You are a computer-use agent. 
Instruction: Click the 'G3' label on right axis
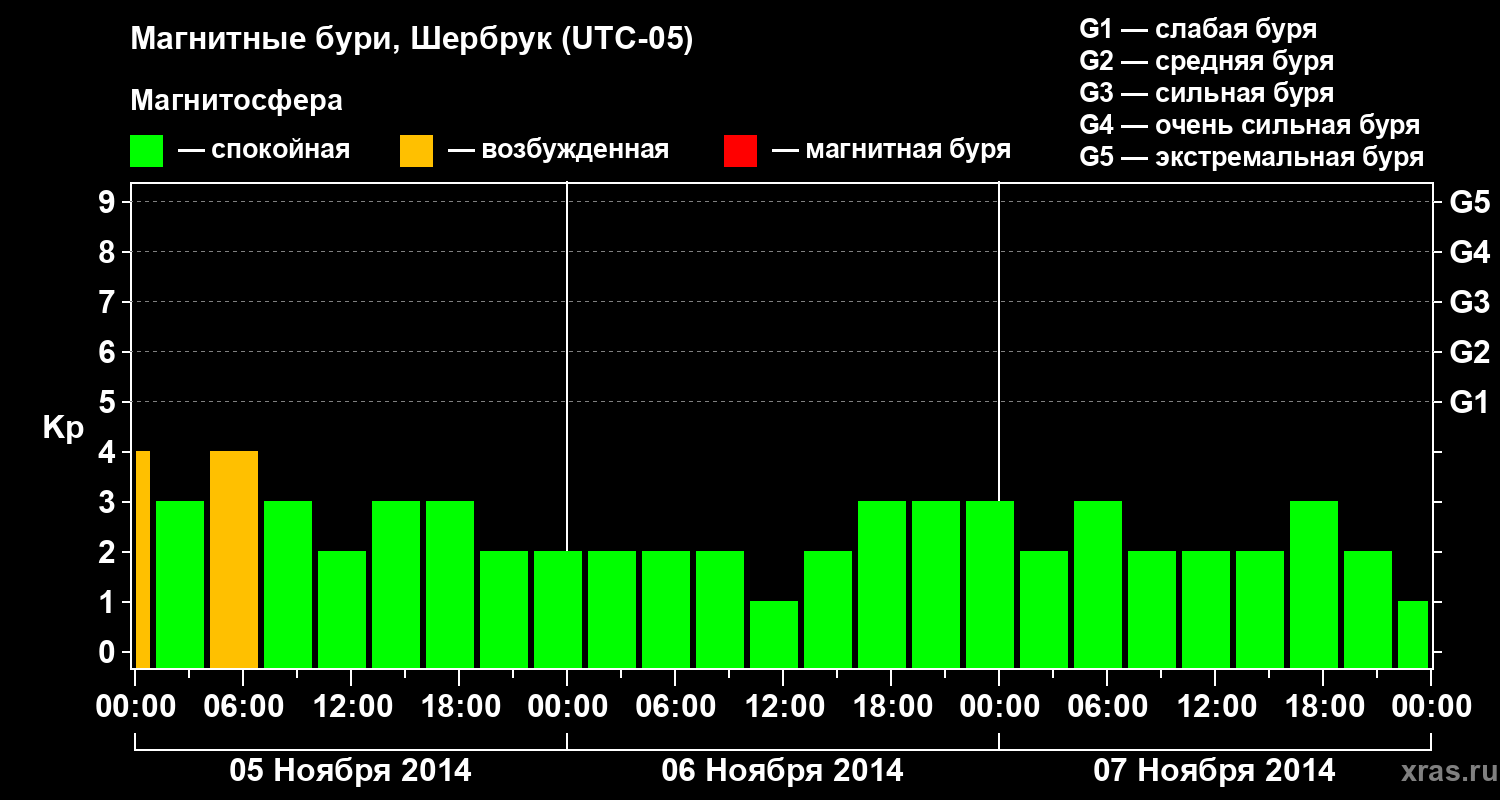[x=1469, y=302]
